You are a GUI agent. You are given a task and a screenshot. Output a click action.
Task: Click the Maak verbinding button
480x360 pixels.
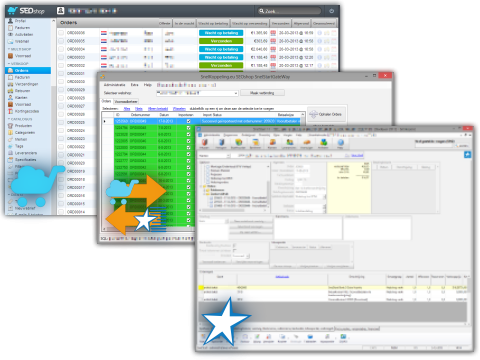click(x=262, y=93)
